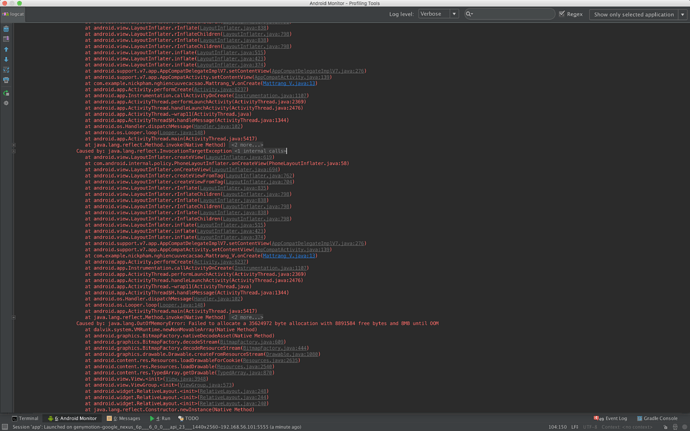Open the Log level Verbose dropdown
The image size is (690, 431).
click(437, 14)
